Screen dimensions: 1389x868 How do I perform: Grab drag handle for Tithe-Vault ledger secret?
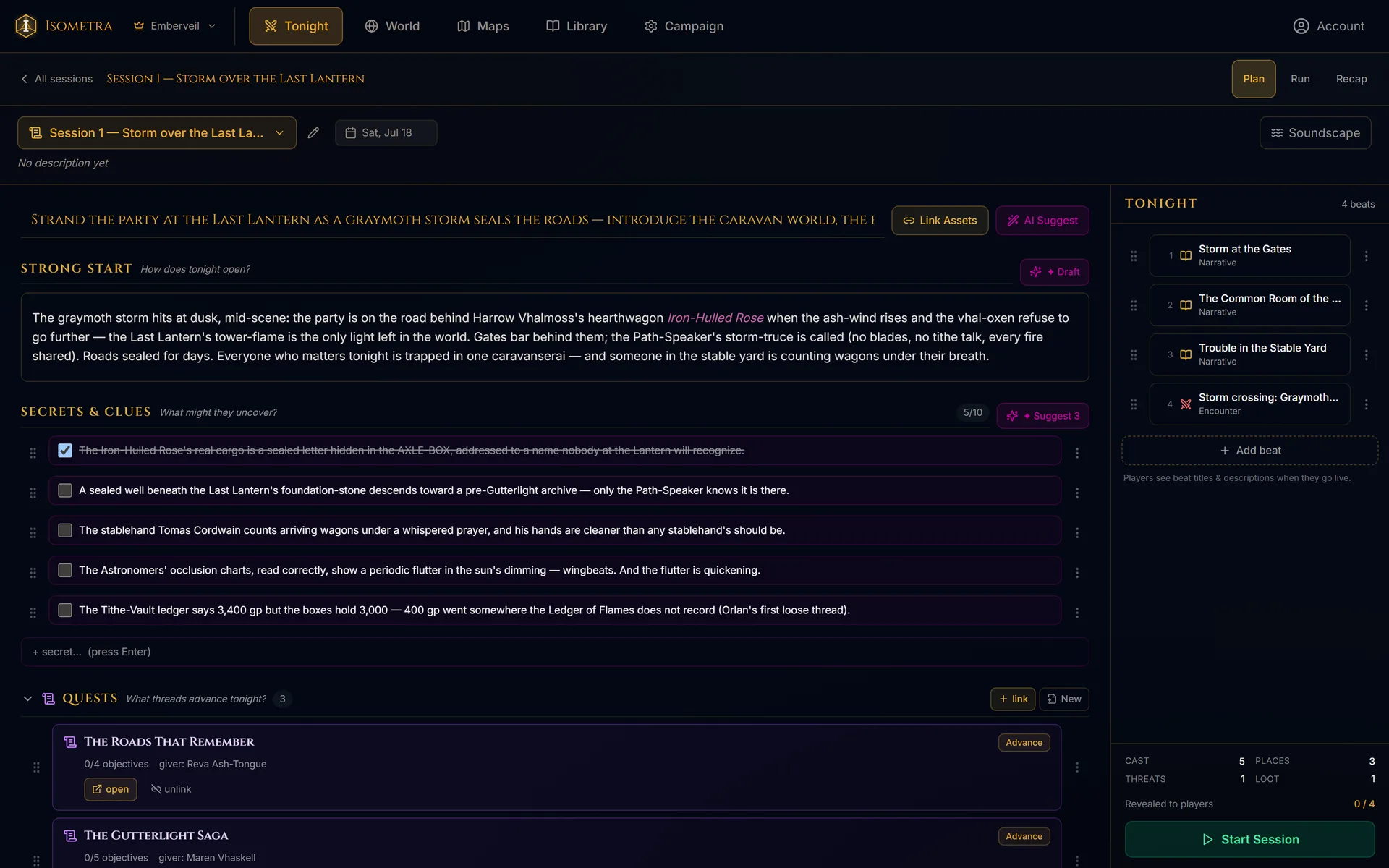click(33, 612)
